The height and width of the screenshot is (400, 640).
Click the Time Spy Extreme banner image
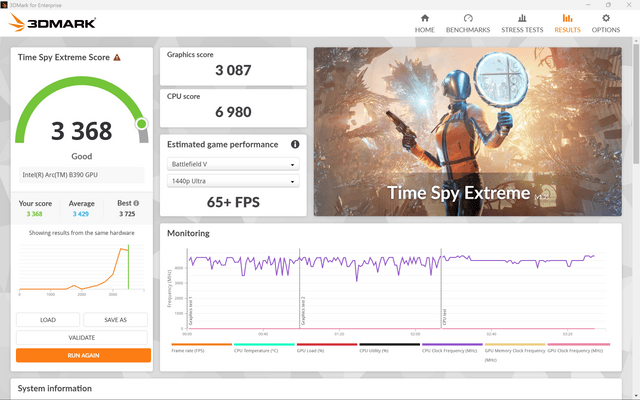tap(468, 131)
